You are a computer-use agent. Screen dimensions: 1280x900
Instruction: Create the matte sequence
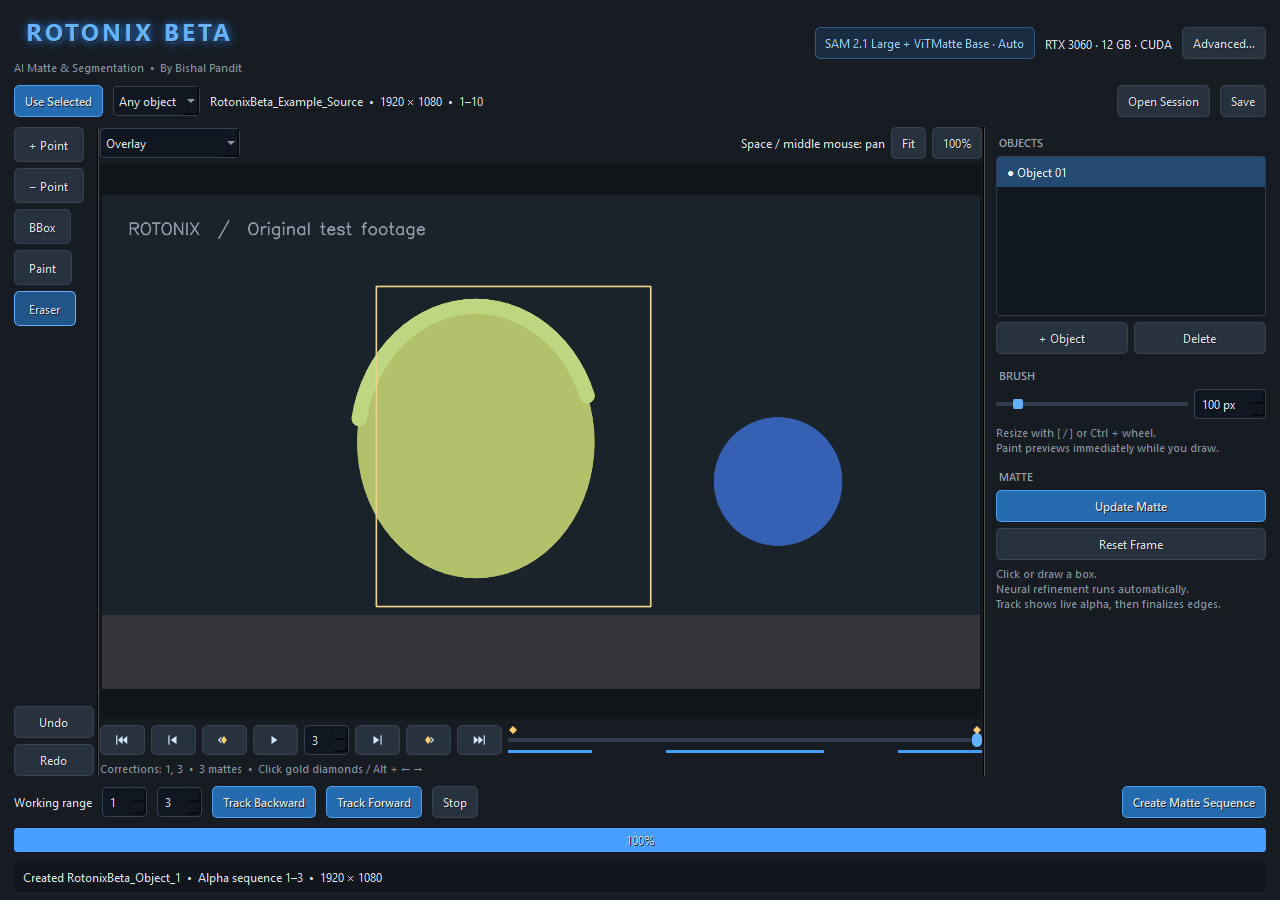pyautogui.click(x=1194, y=803)
